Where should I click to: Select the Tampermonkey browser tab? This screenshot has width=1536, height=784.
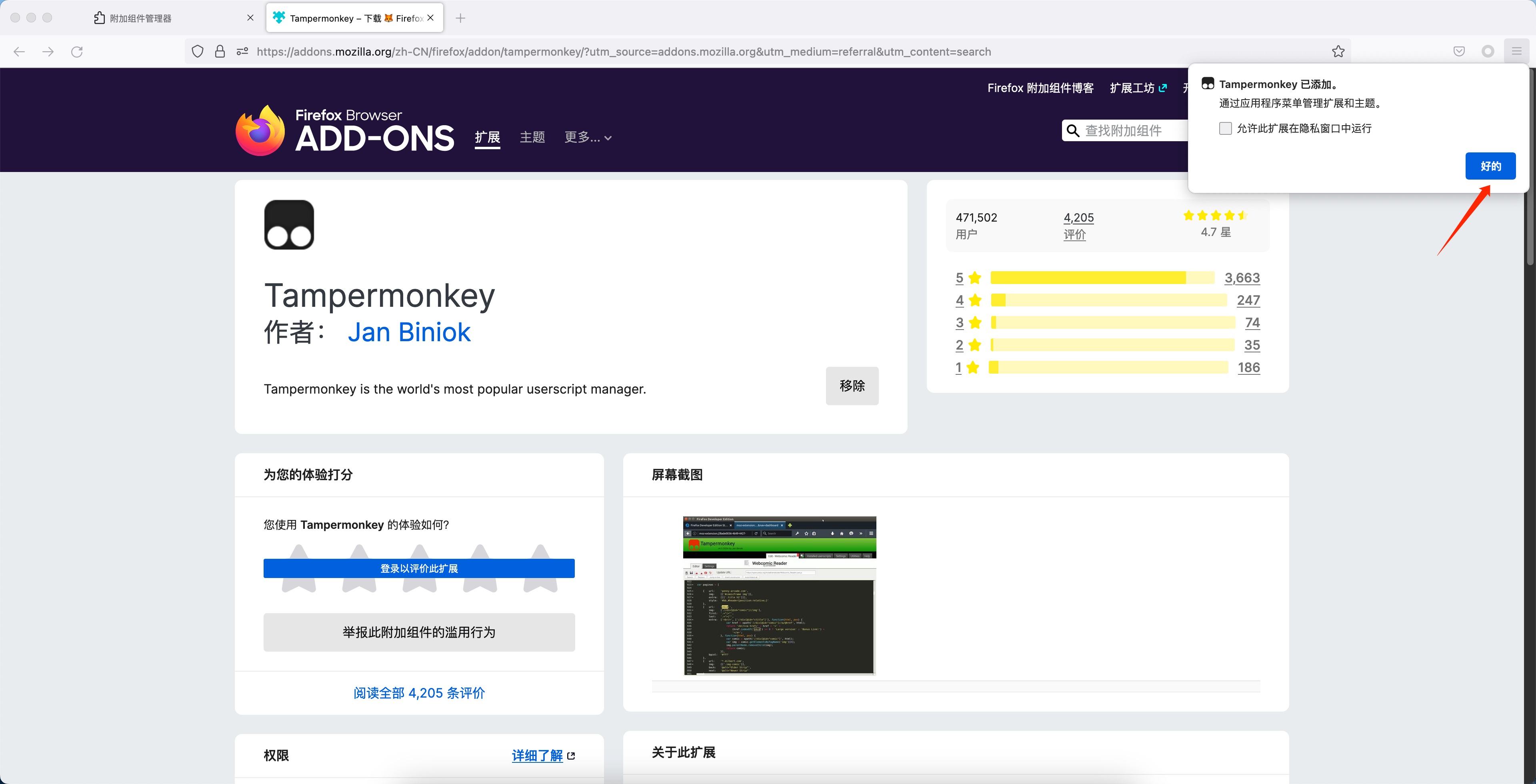pyautogui.click(x=355, y=18)
